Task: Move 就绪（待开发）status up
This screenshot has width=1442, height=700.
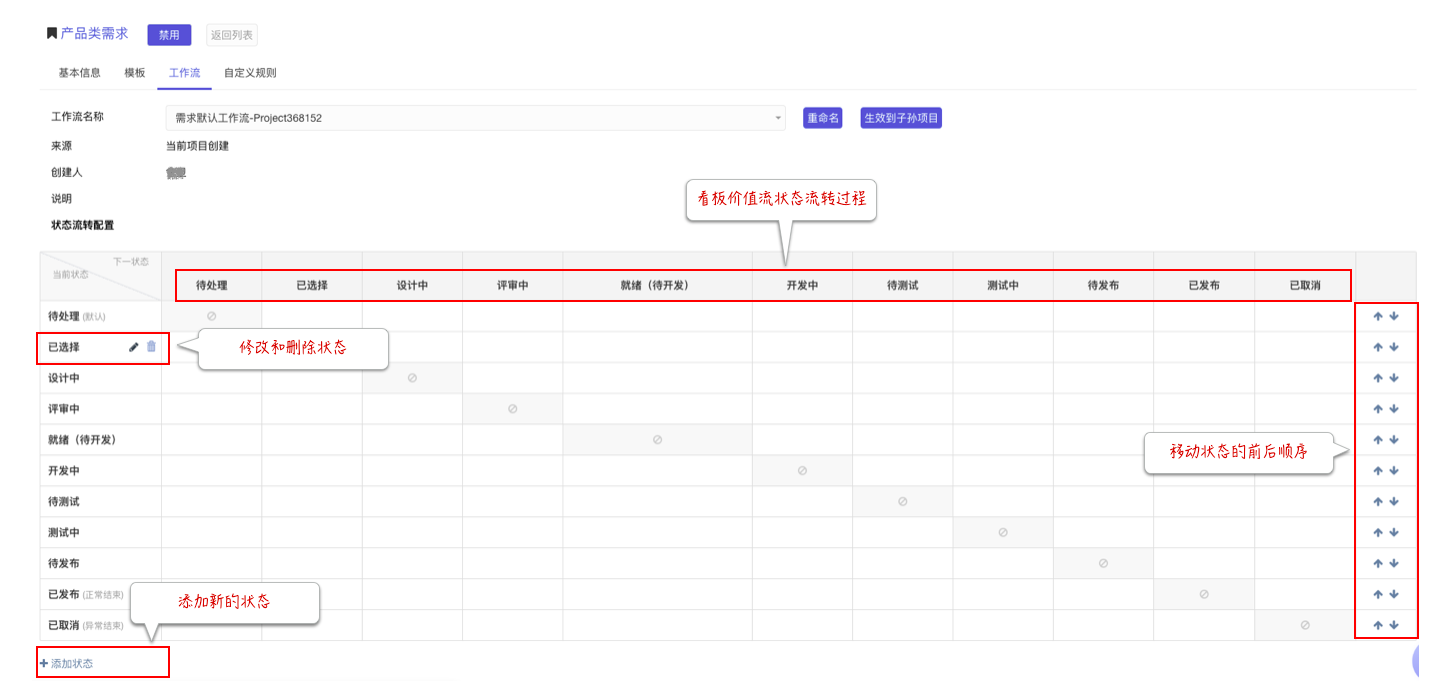Action: (1377, 440)
